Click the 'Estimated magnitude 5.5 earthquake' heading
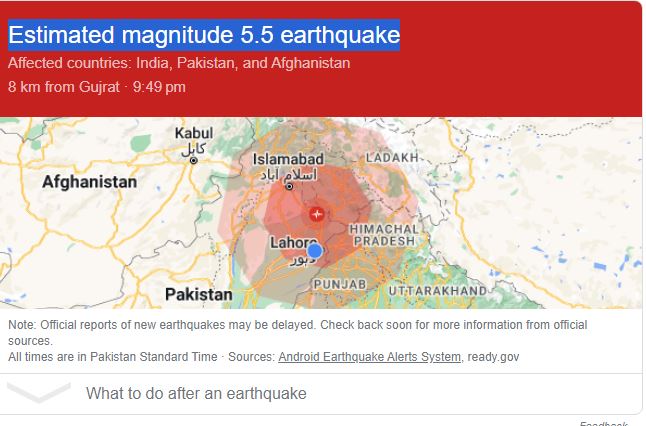Image resolution: width=646 pixels, height=426 pixels. (x=204, y=35)
